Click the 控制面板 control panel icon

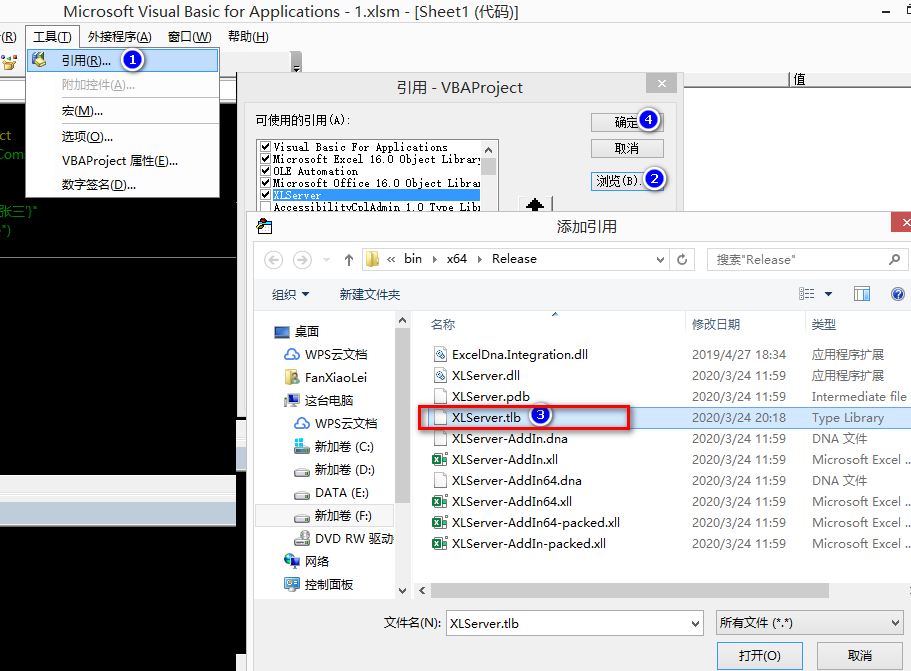pos(292,584)
